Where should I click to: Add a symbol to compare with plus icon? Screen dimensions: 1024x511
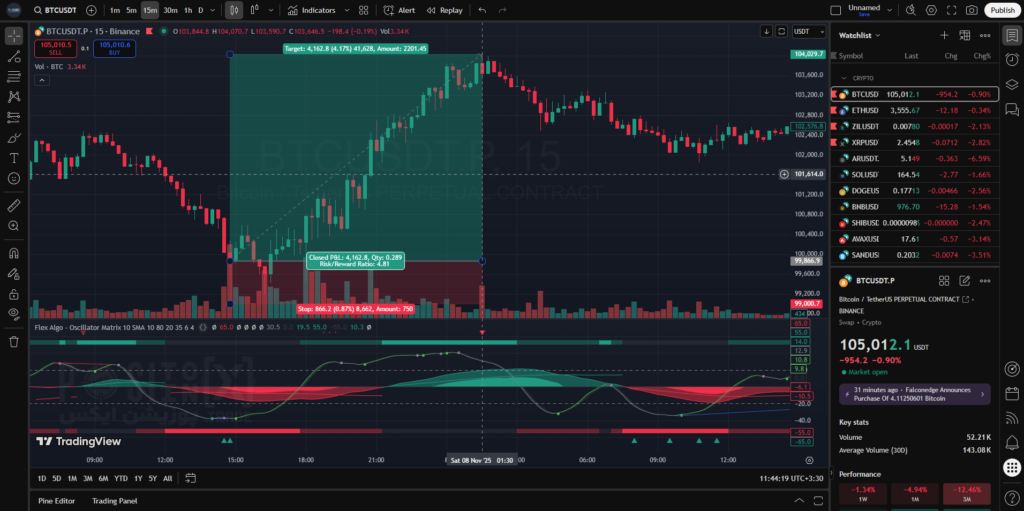point(91,10)
